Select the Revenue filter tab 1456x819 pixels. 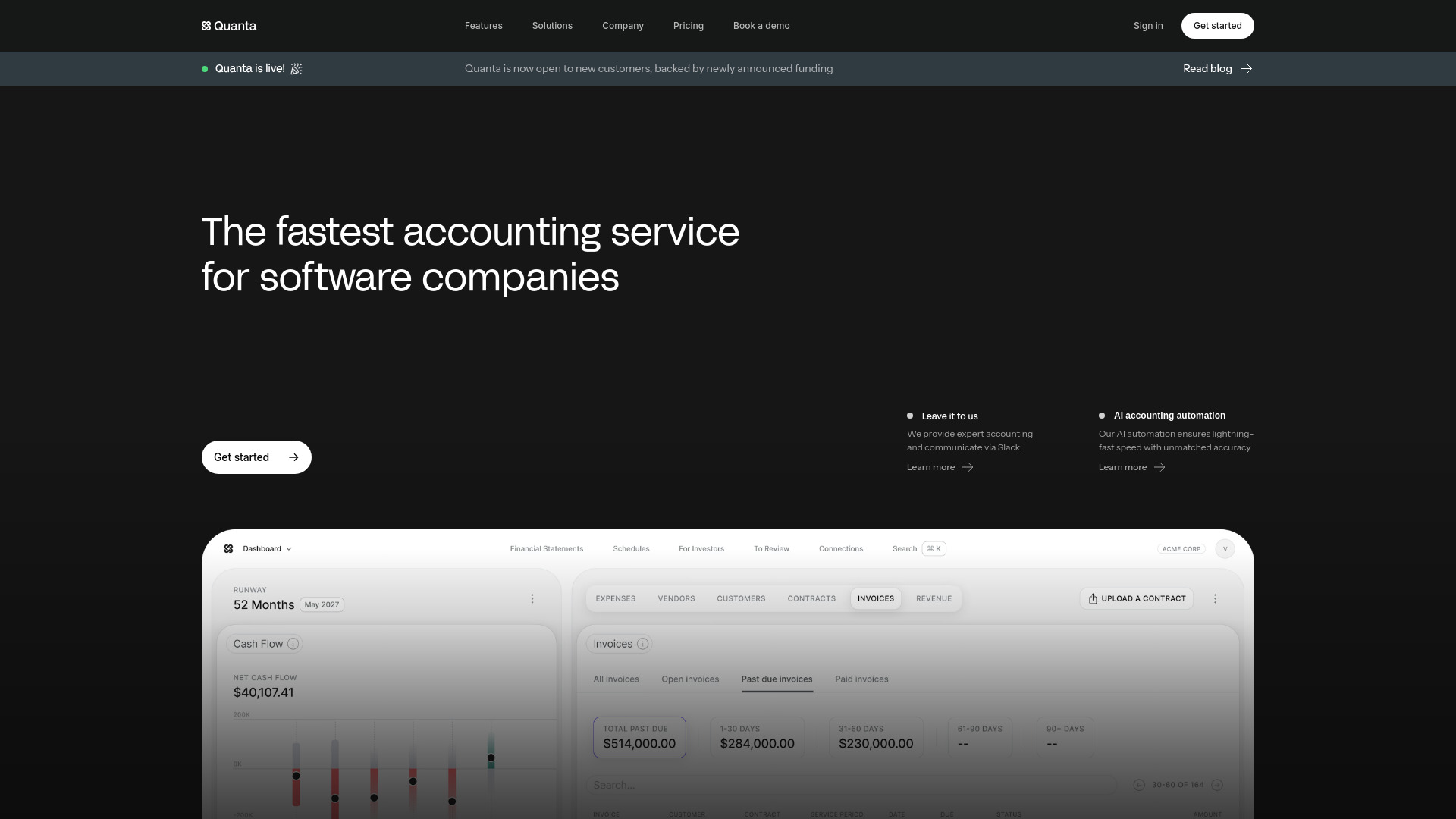click(934, 598)
